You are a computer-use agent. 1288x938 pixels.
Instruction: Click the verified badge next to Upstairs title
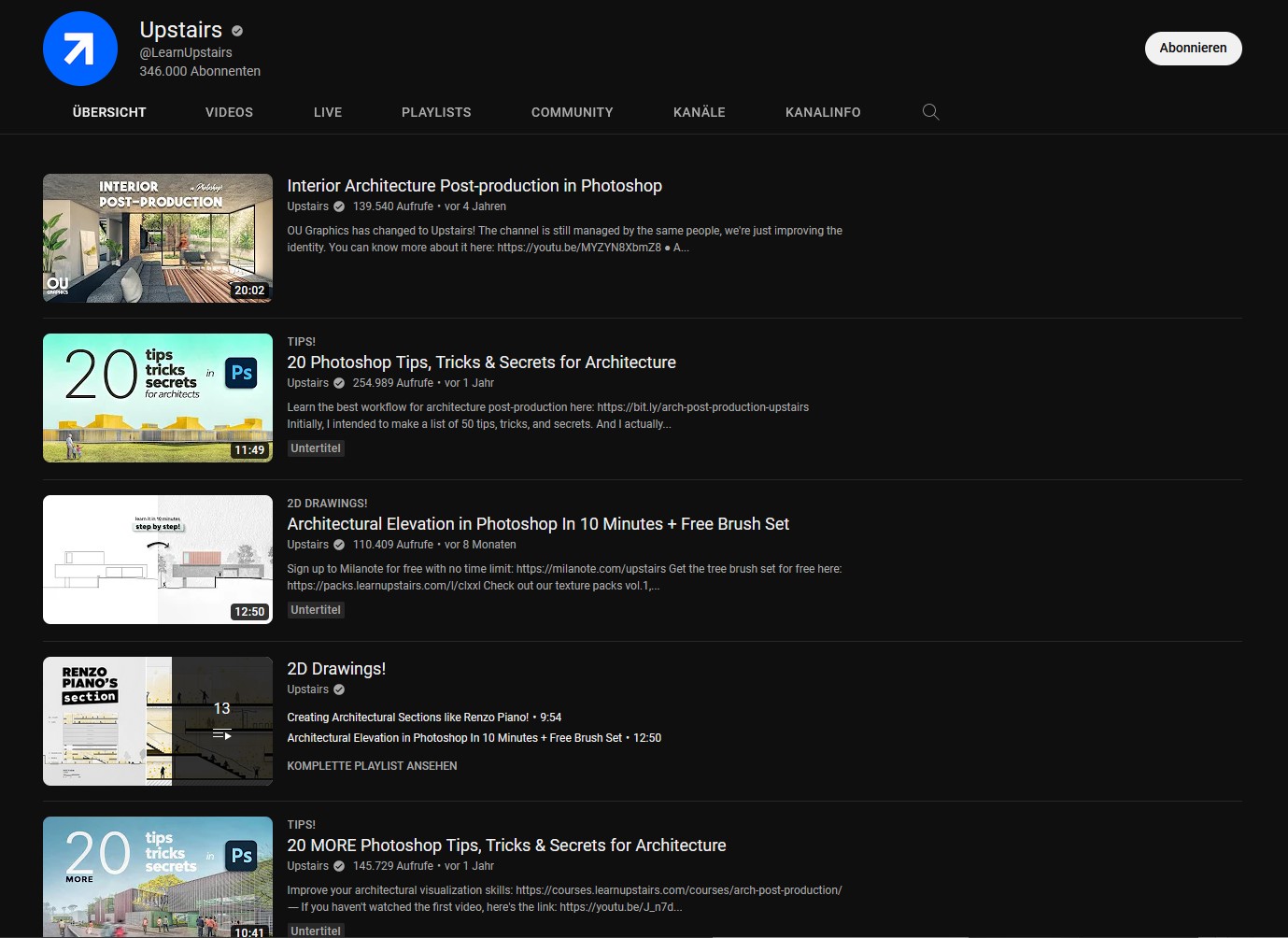237,31
